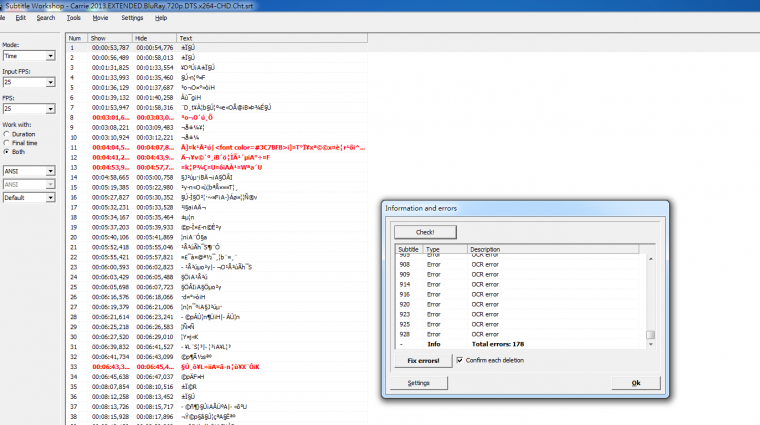Click the Text column header
The image size is (760, 425).
pos(272,38)
